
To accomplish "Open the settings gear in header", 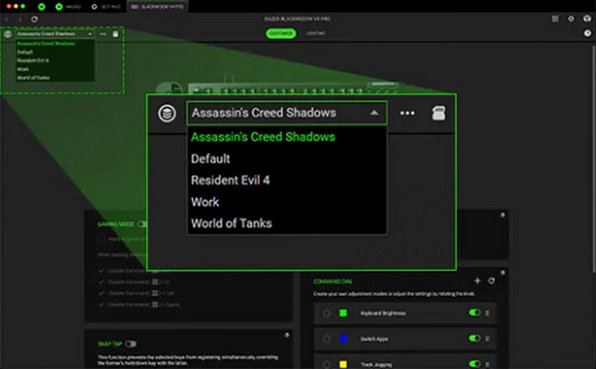I will point(571,19).
